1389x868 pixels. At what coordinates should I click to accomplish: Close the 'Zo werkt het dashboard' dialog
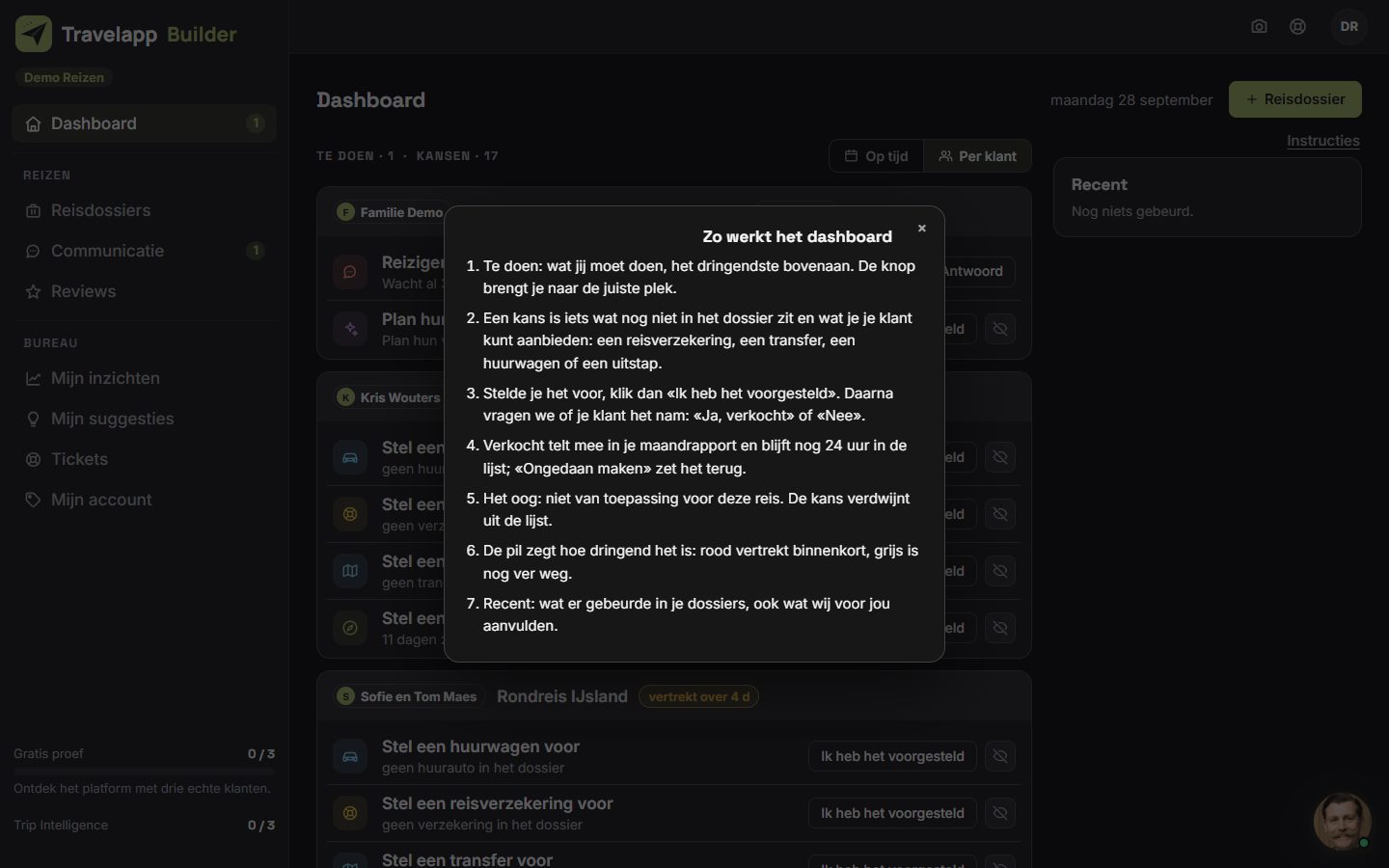point(922,229)
